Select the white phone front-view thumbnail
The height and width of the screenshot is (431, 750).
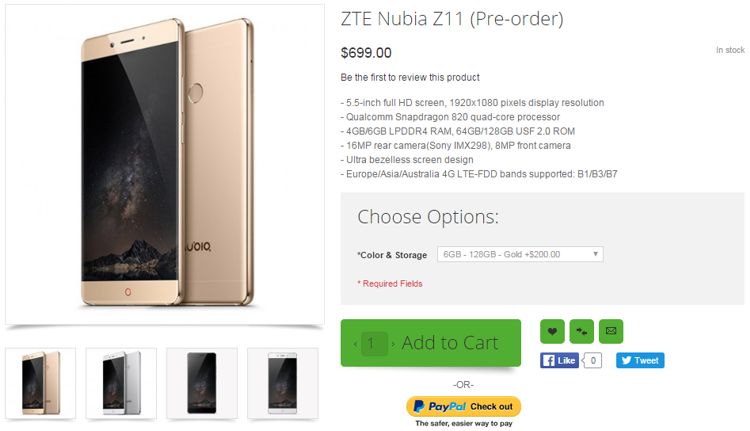[x=282, y=381]
